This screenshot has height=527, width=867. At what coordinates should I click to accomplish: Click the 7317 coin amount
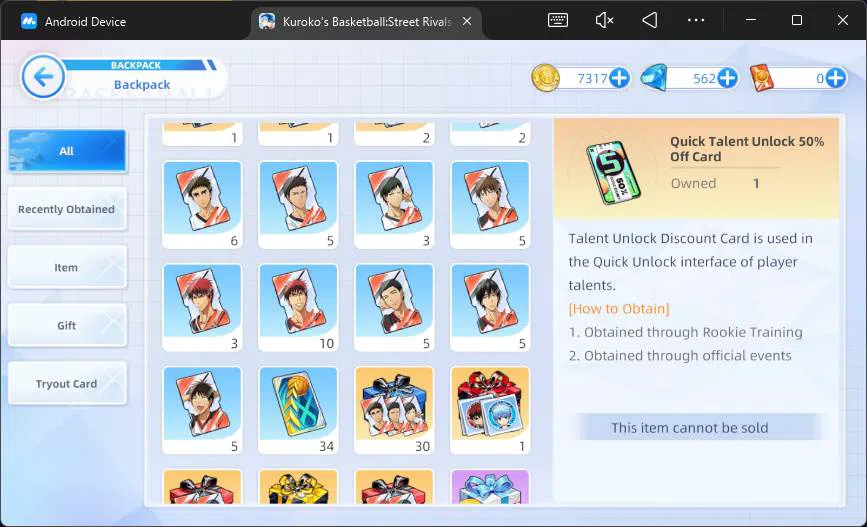(x=592, y=79)
